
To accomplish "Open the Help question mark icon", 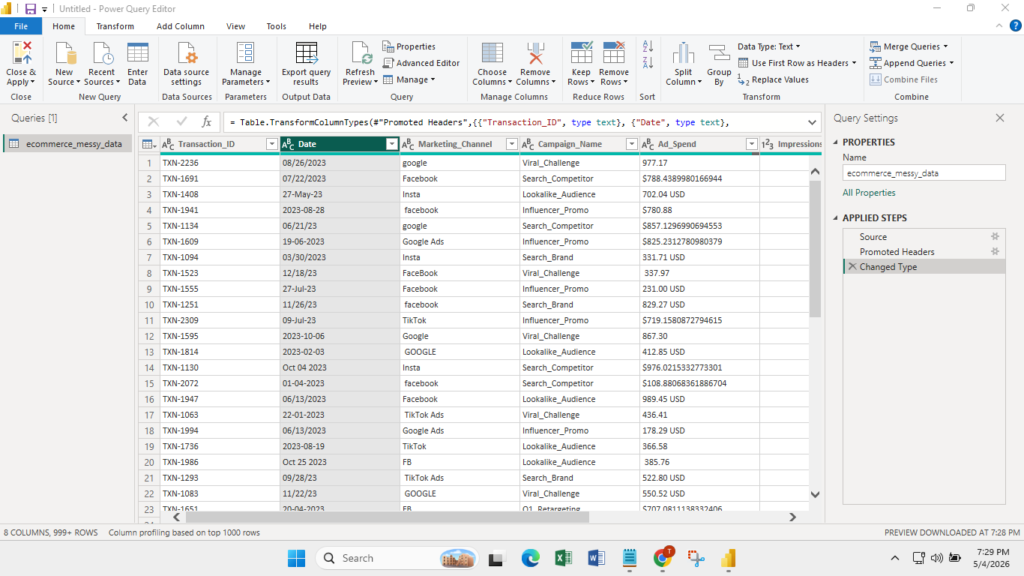I will point(1015,26).
